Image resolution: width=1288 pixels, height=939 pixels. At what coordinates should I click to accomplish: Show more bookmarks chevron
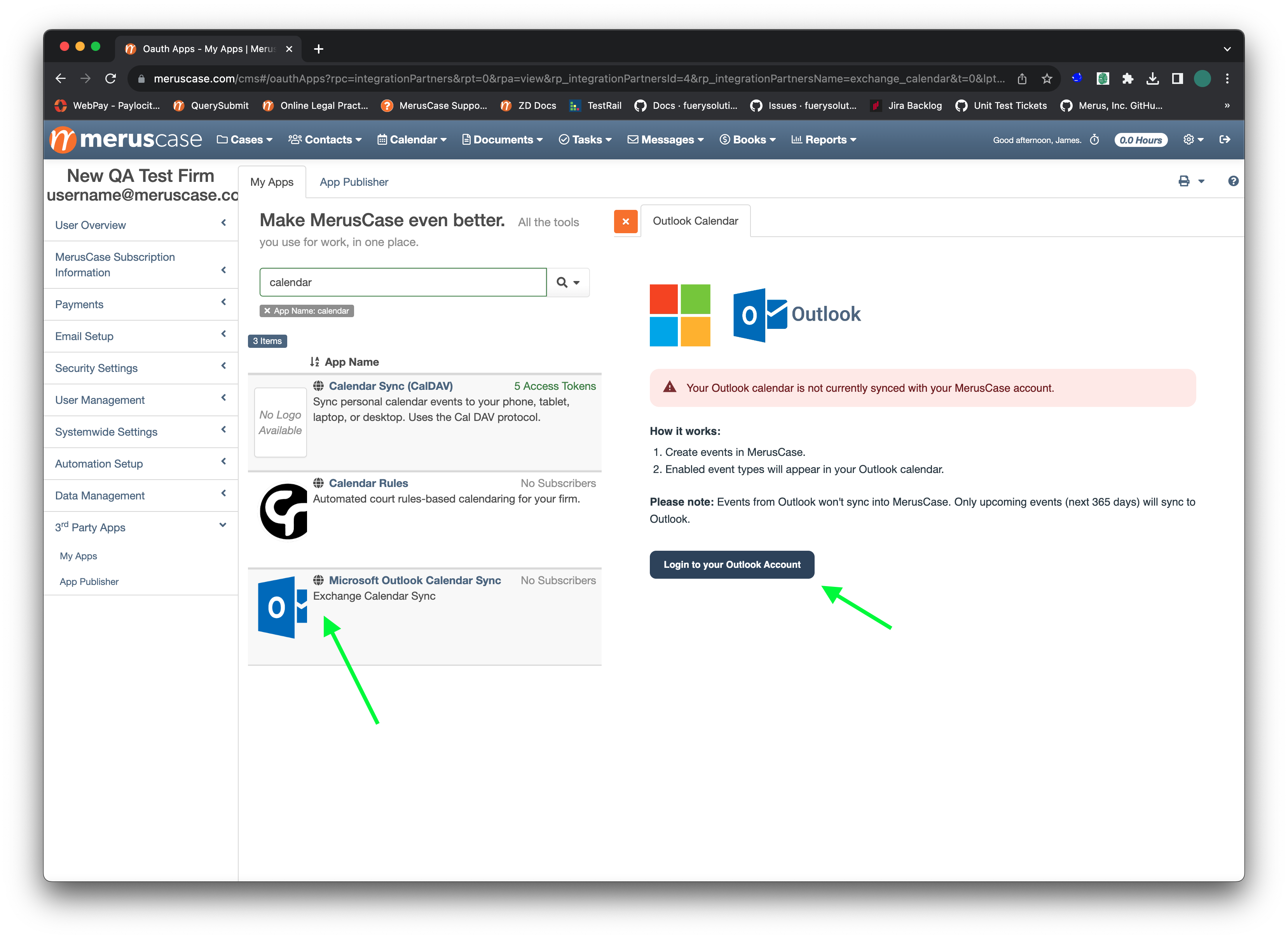(1227, 105)
